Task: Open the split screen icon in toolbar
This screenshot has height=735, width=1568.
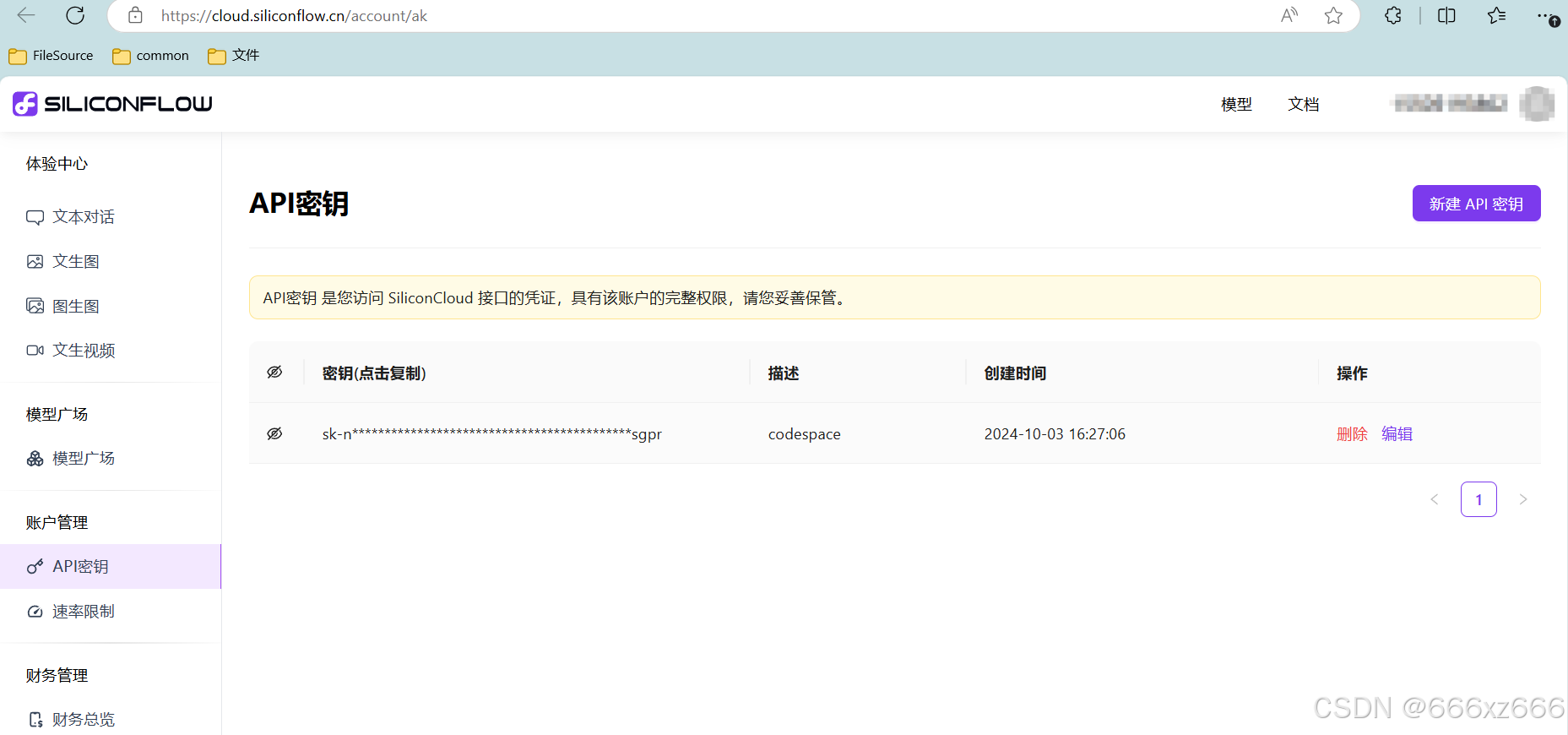Action: point(1446,15)
